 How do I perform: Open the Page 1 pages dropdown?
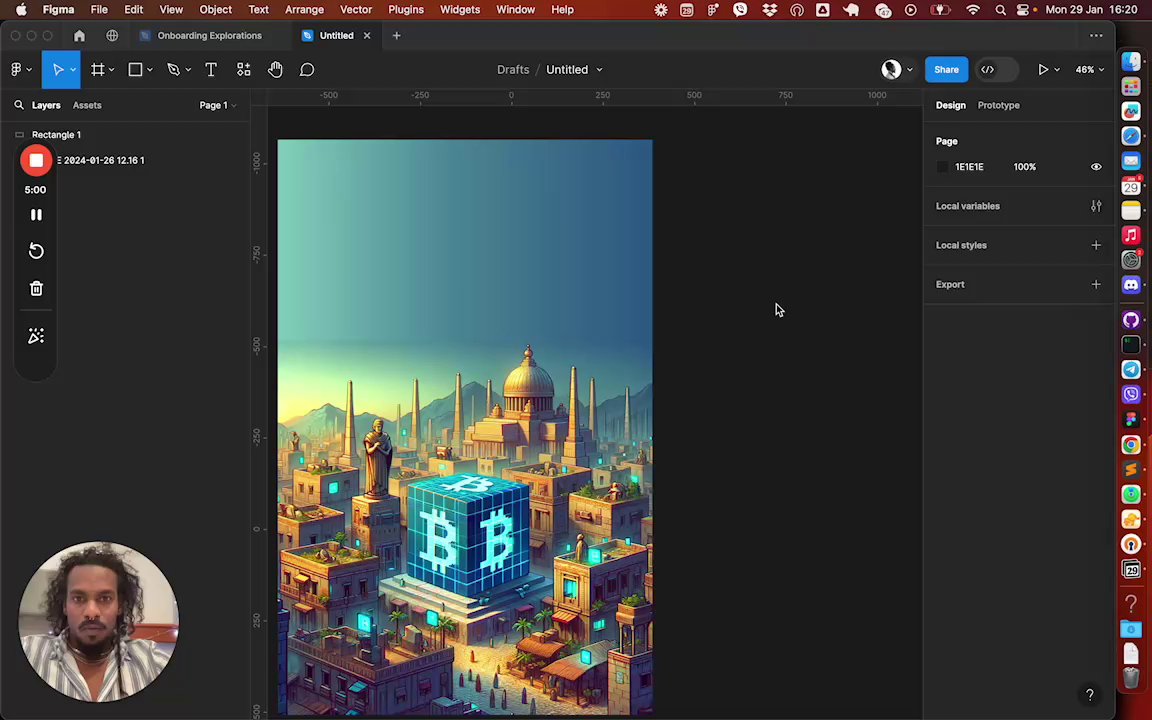[x=217, y=105]
